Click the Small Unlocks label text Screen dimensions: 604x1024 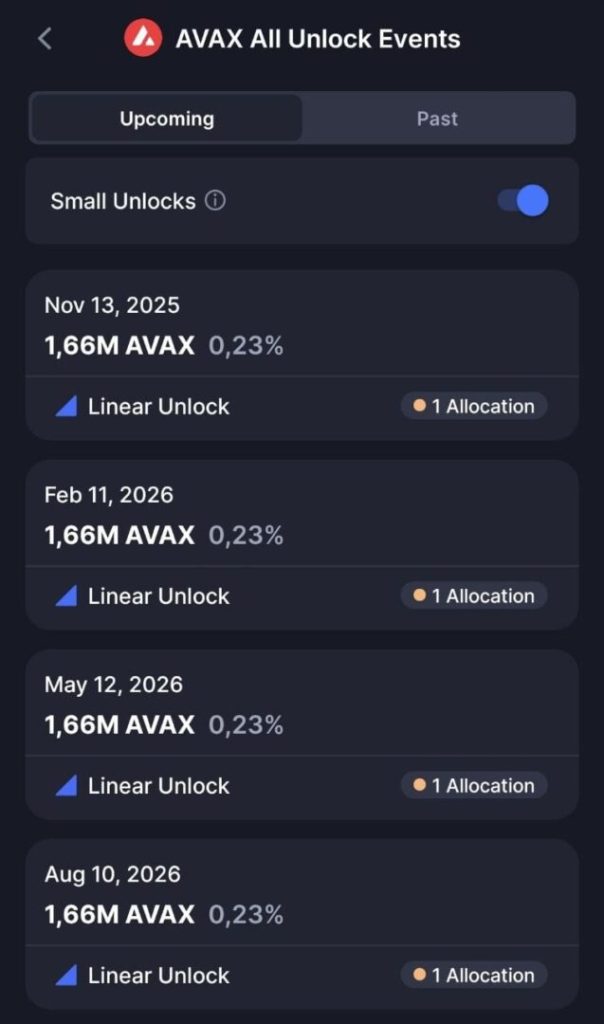click(x=123, y=201)
